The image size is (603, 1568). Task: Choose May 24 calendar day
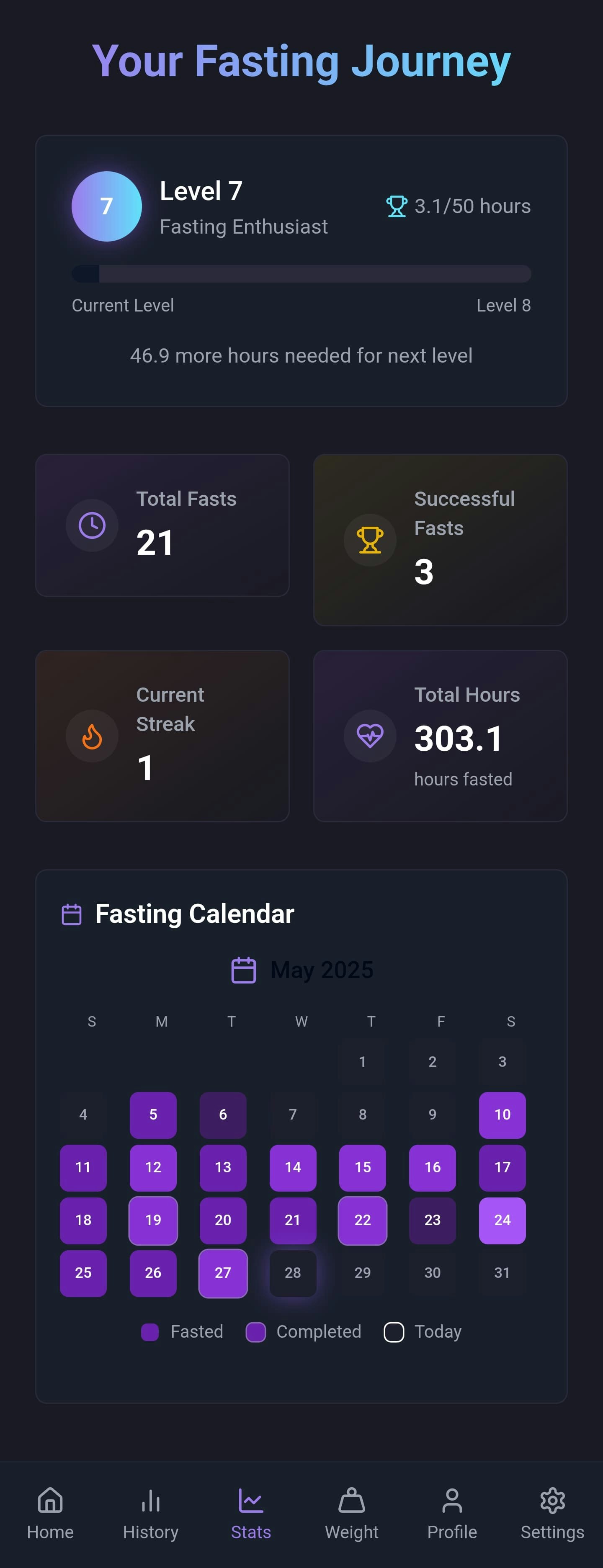[x=502, y=1220]
